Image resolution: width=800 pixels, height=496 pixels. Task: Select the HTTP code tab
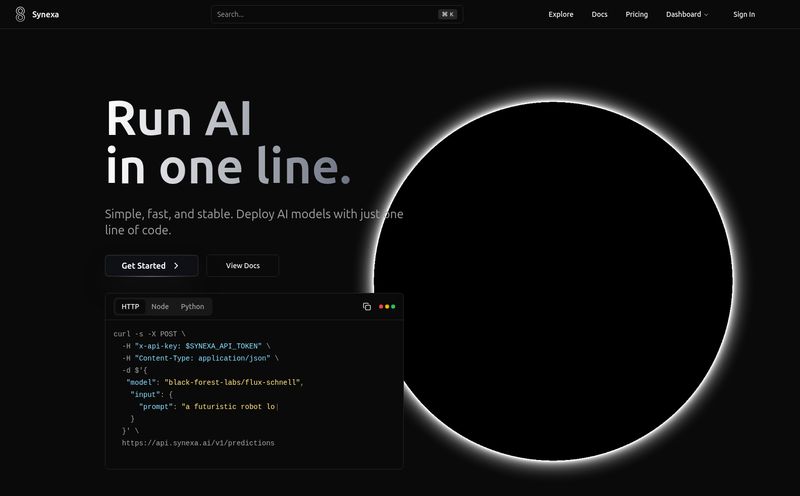tap(130, 306)
